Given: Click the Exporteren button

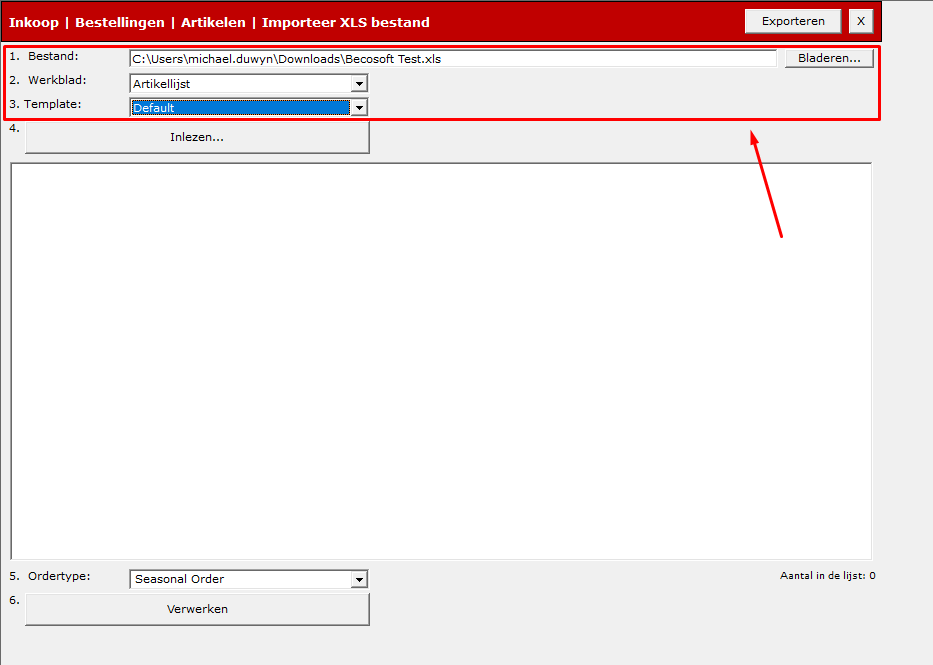Looking at the screenshot, I should coord(793,21).
